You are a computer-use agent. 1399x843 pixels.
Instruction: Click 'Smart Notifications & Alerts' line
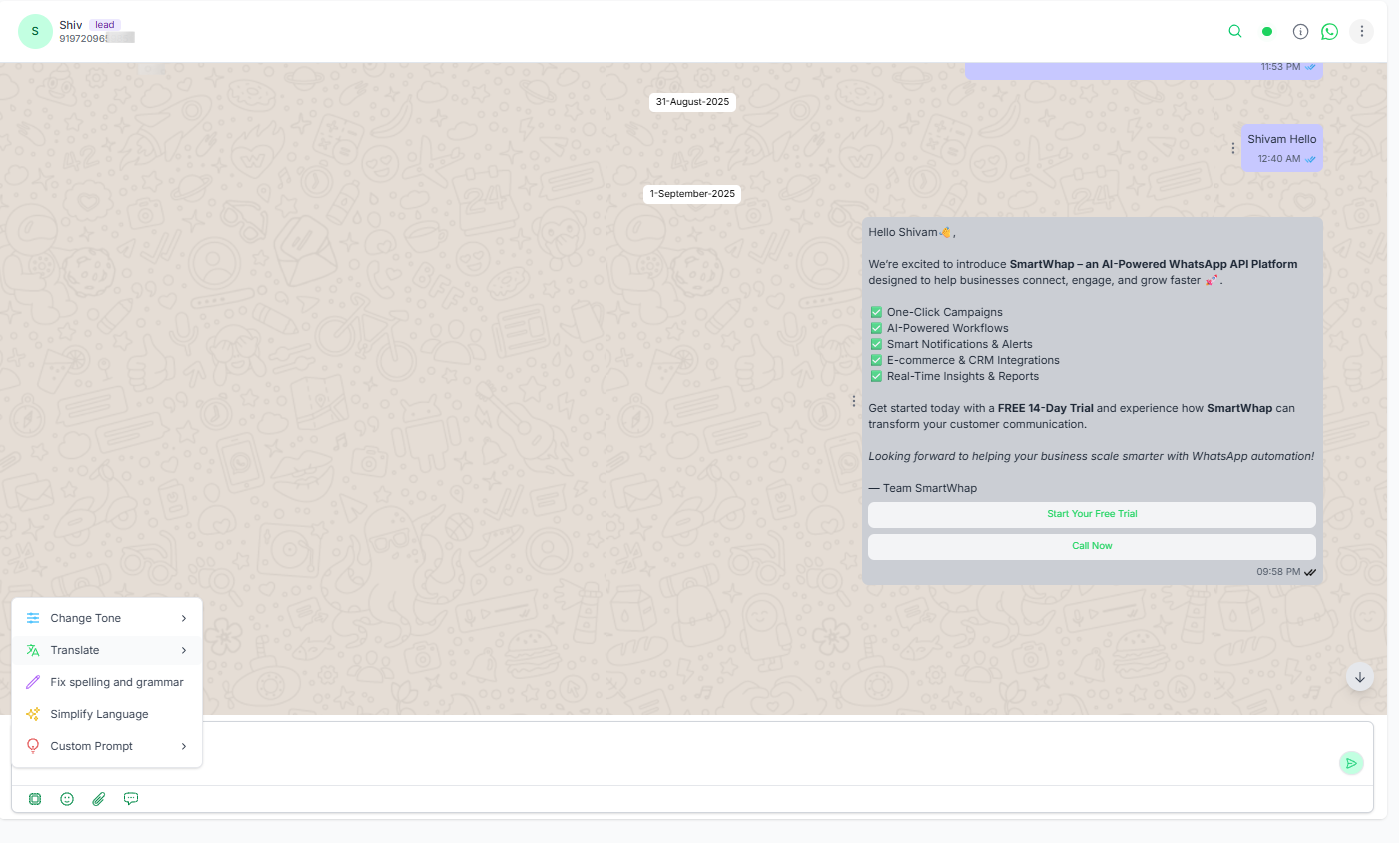point(959,344)
